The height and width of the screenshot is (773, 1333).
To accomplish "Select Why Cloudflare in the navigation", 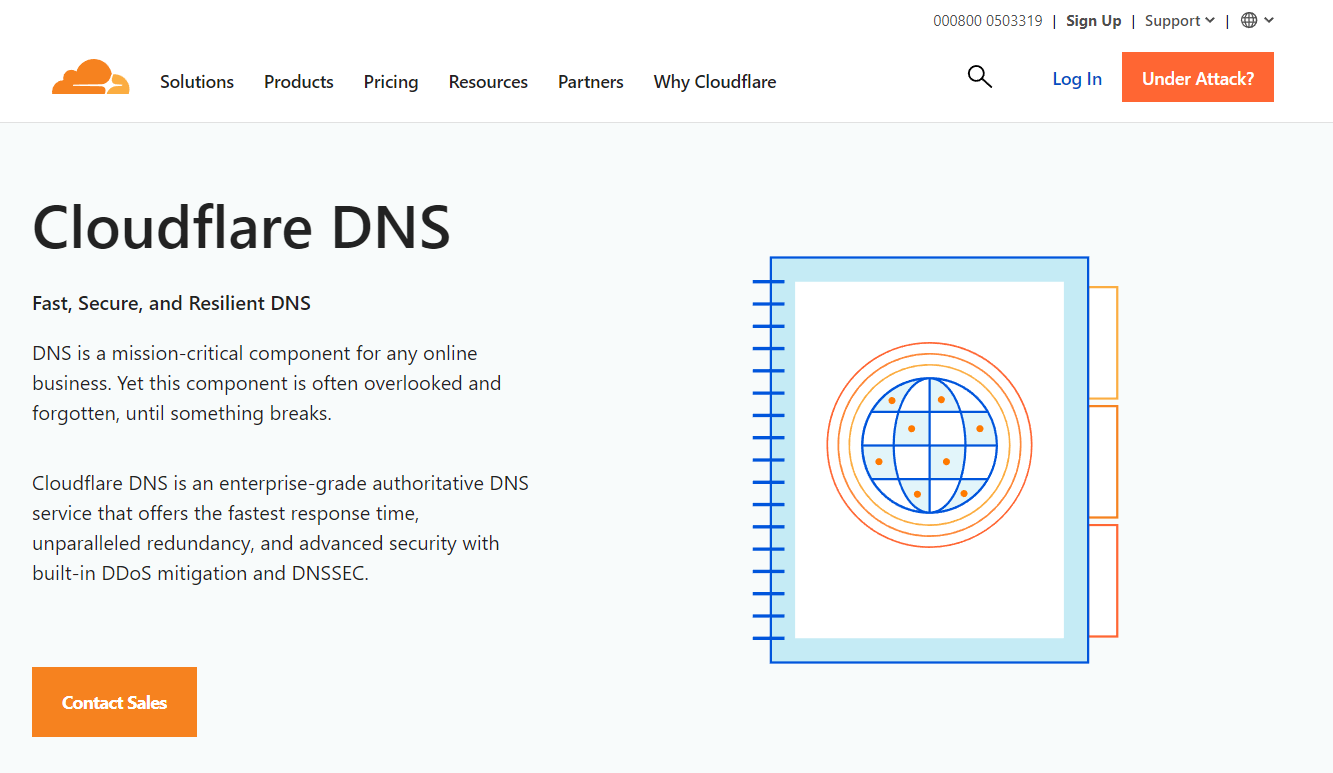I will (714, 82).
